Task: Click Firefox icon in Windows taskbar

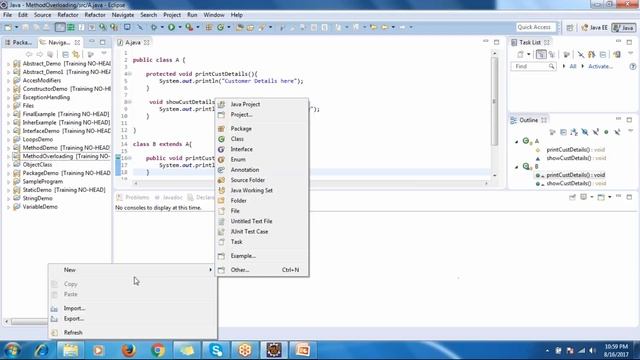Action: click(129, 350)
